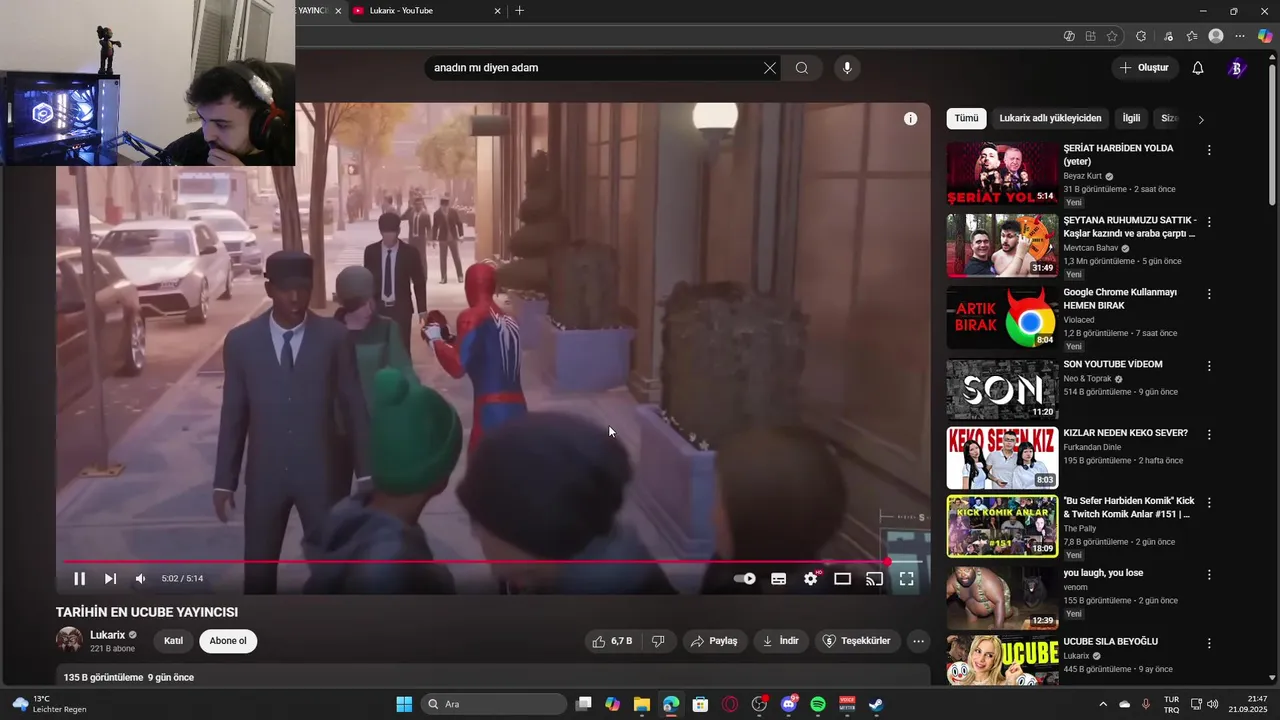Download the video with İndir
1280x720 pixels.
coord(781,641)
